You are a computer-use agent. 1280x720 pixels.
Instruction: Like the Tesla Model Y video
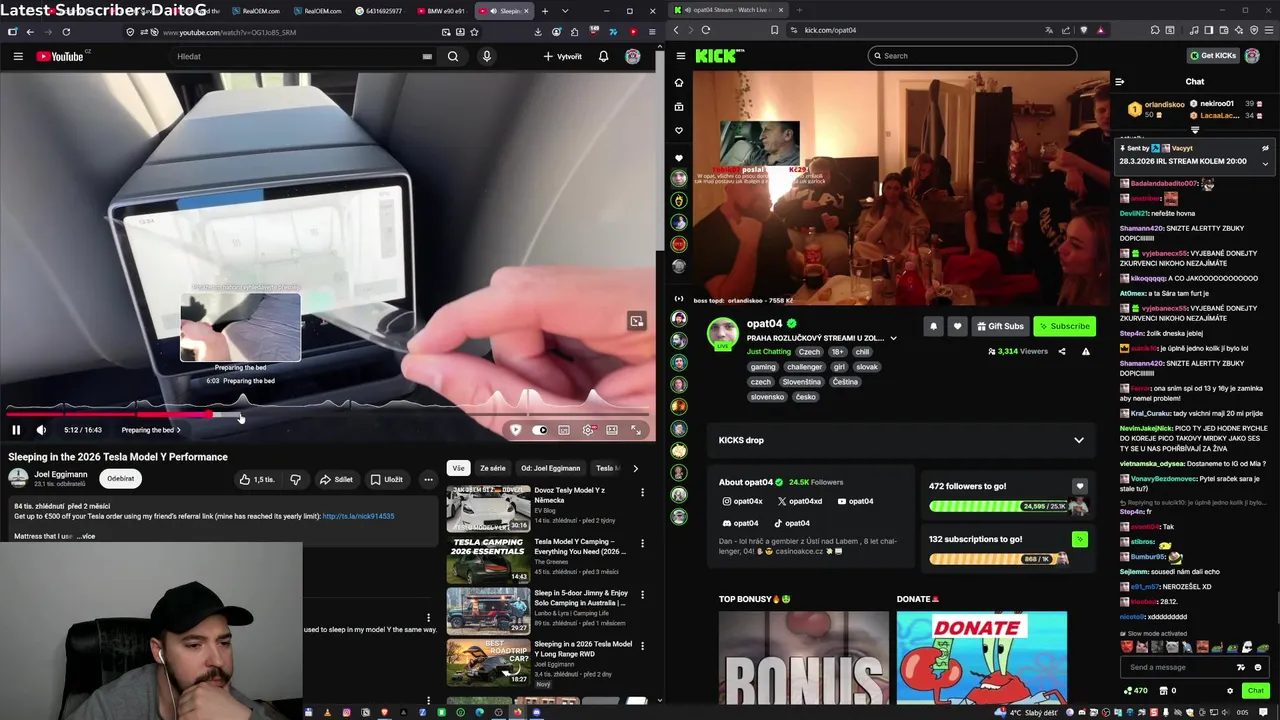click(256, 479)
